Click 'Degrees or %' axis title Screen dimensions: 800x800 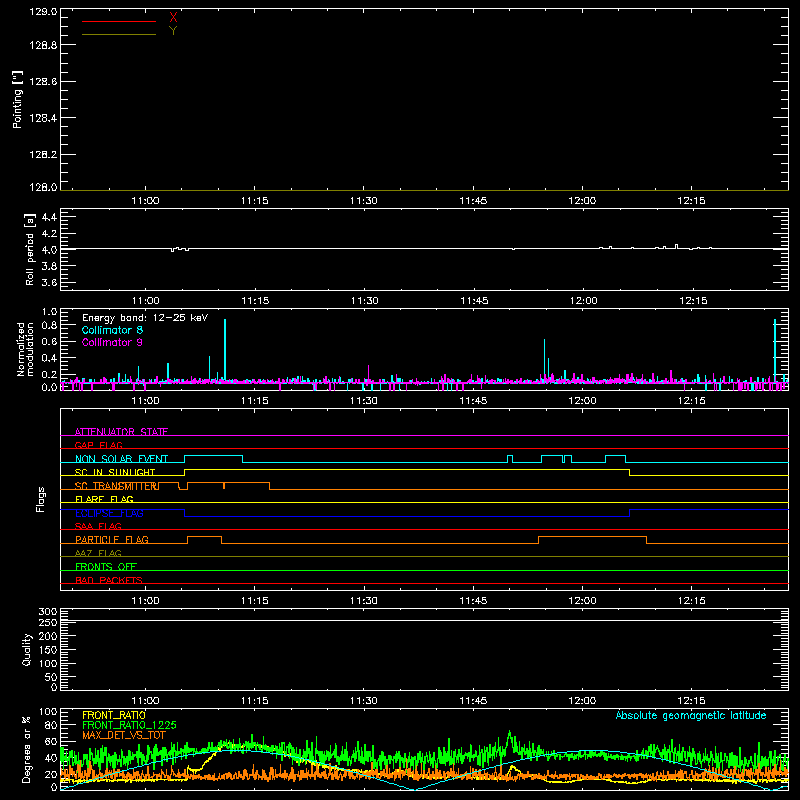point(27,749)
